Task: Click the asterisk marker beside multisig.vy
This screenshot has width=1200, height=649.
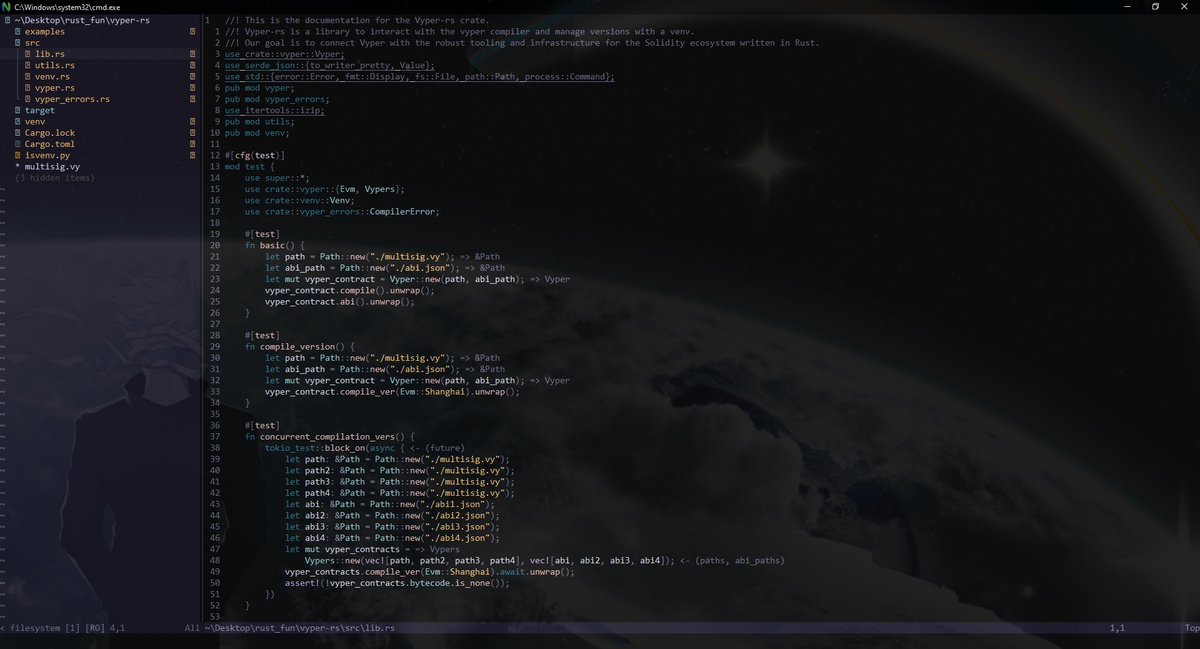Action: point(18,167)
